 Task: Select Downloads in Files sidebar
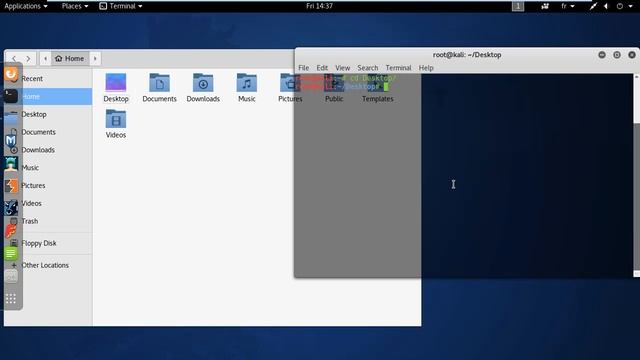click(x=48, y=150)
